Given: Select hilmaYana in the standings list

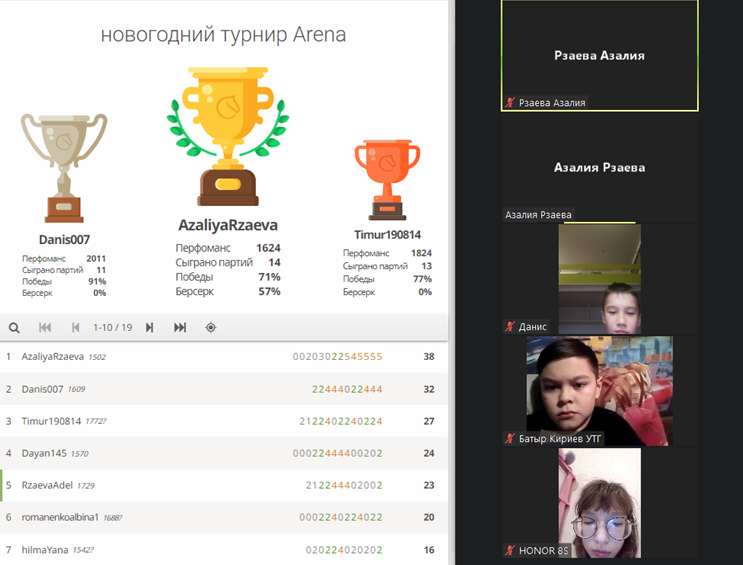Looking at the screenshot, I should (x=46, y=549).
